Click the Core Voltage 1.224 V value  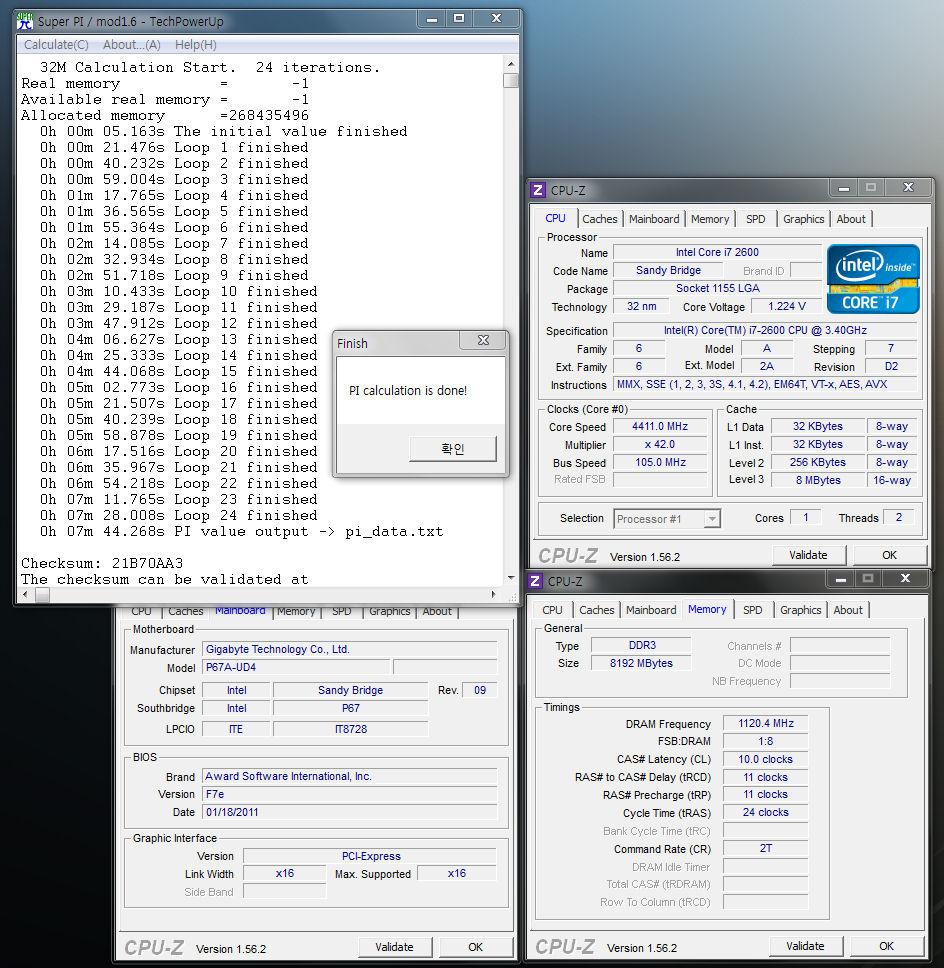point(787,306)
